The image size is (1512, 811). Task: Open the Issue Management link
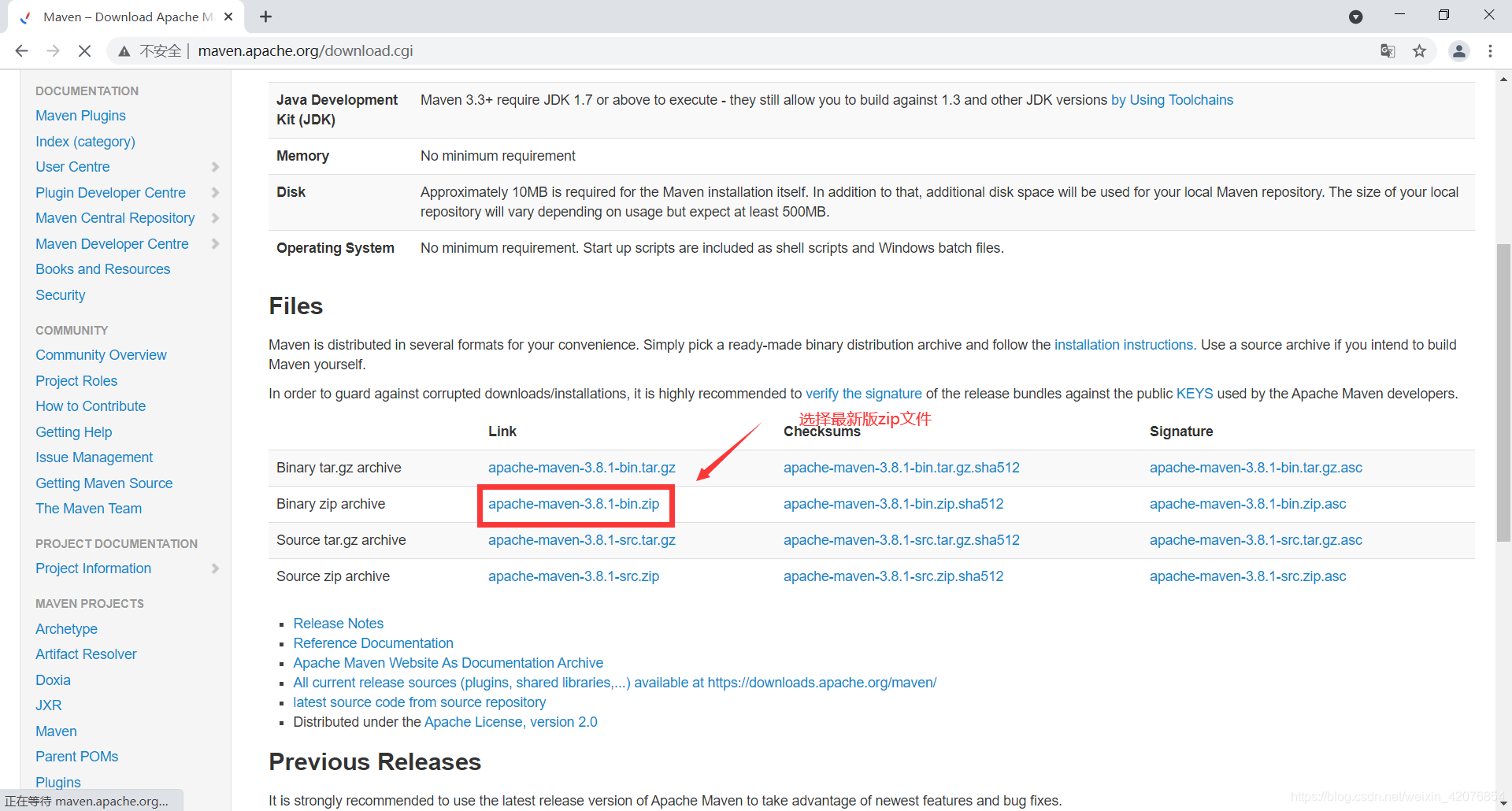(x=94, y=457)
